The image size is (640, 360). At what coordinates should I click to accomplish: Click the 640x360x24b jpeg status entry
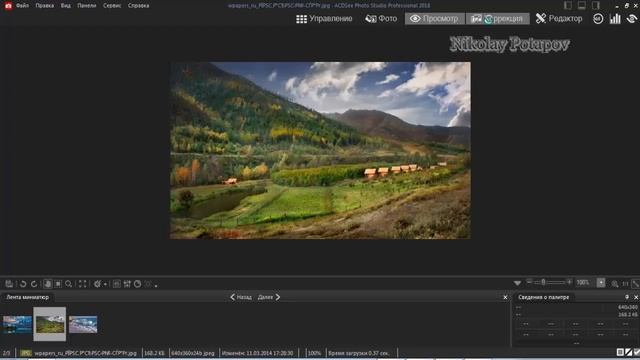click(x=193, y=353)
